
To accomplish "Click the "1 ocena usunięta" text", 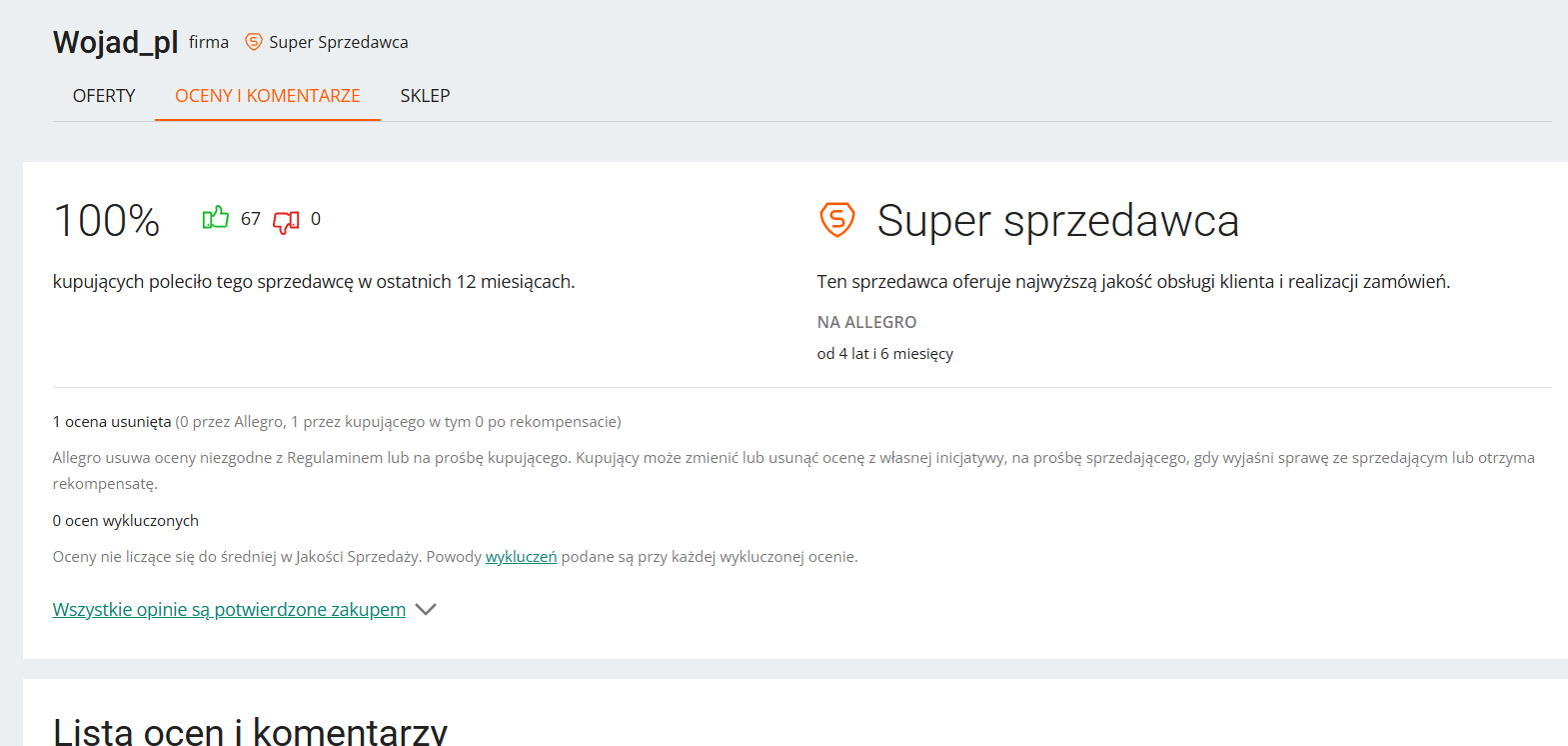I will 112,422.
